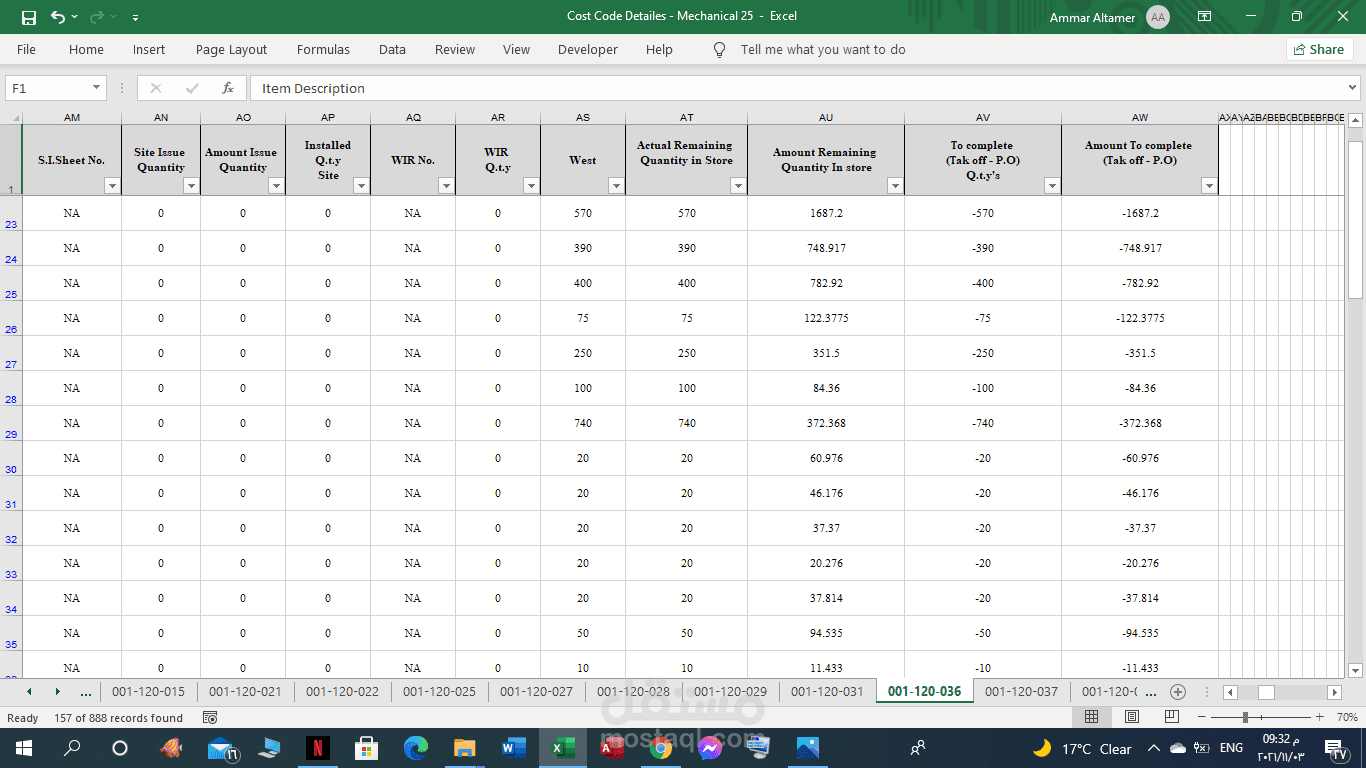Image resolution: width=1366 pixels, height=768 pixels.
Task: Click the Save icon in title bar
Action: pos(29,17)
